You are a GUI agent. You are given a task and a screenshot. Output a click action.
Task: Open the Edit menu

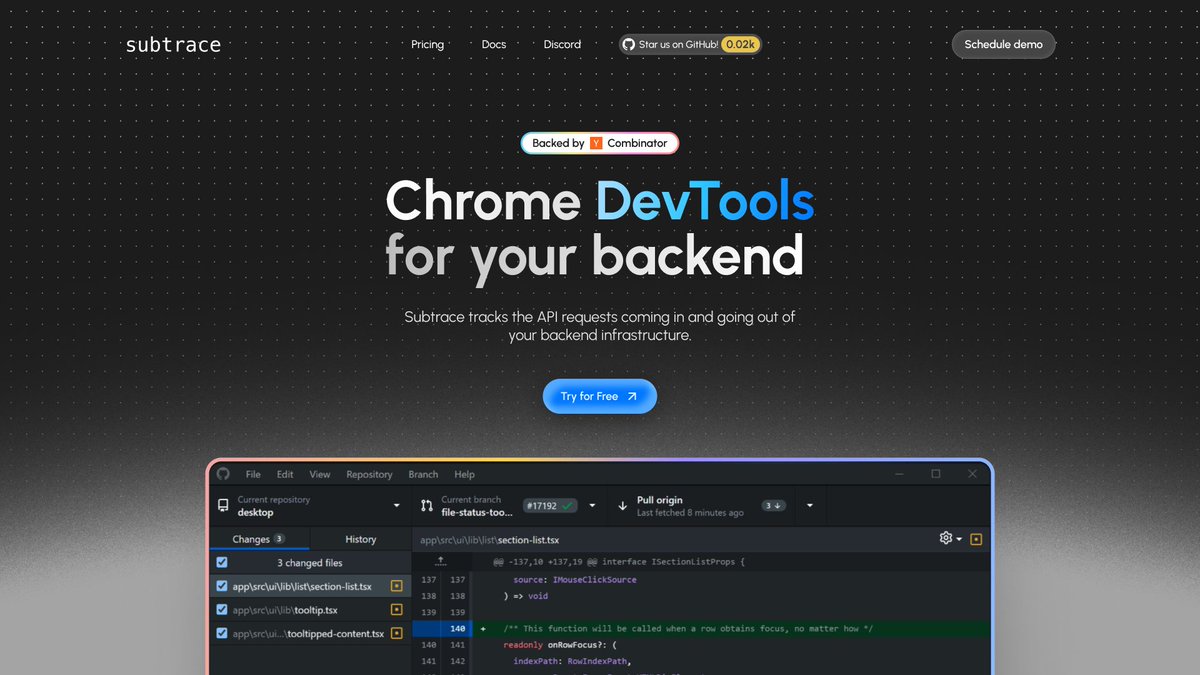285,474
